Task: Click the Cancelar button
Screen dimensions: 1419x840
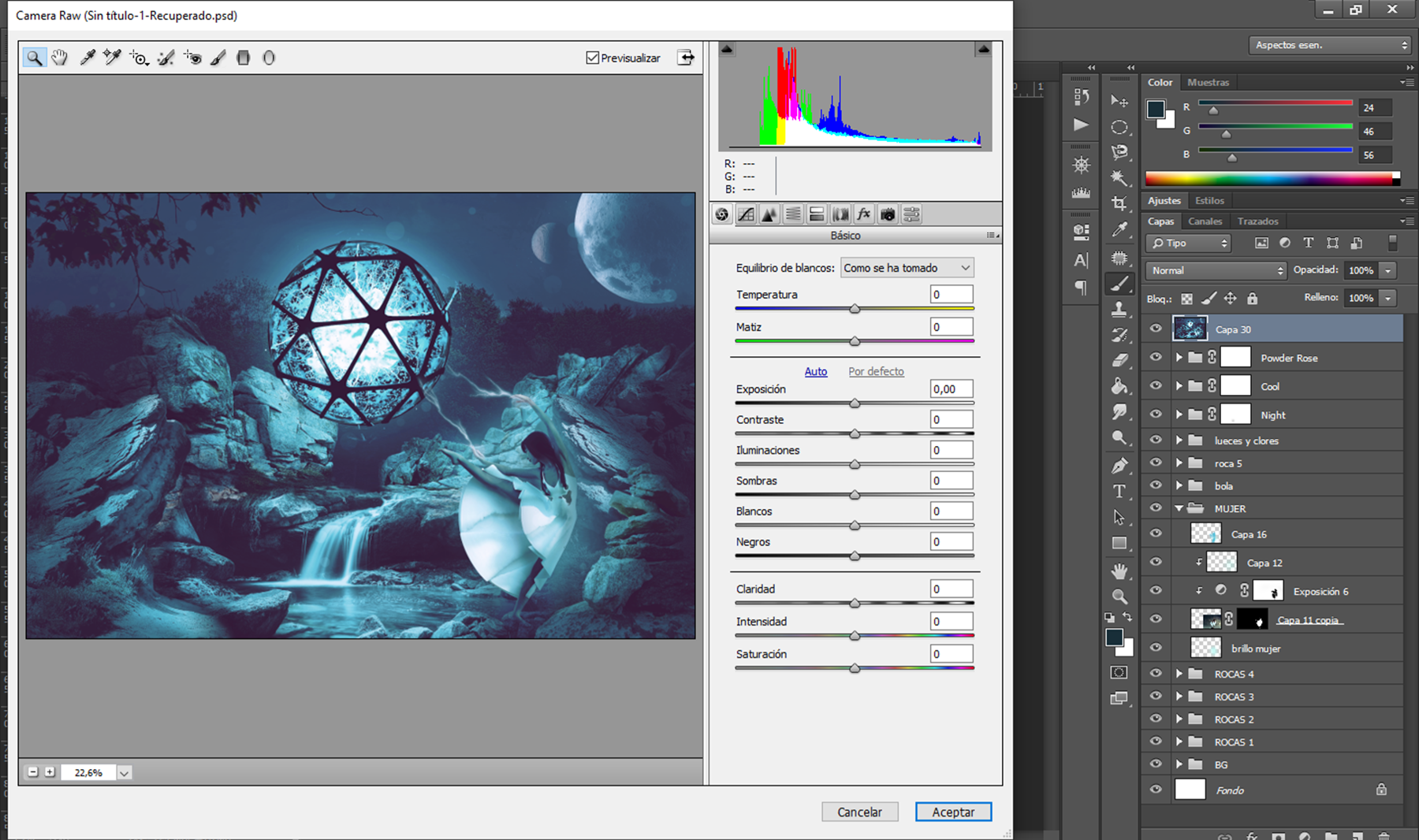Action: pos(859,812)
